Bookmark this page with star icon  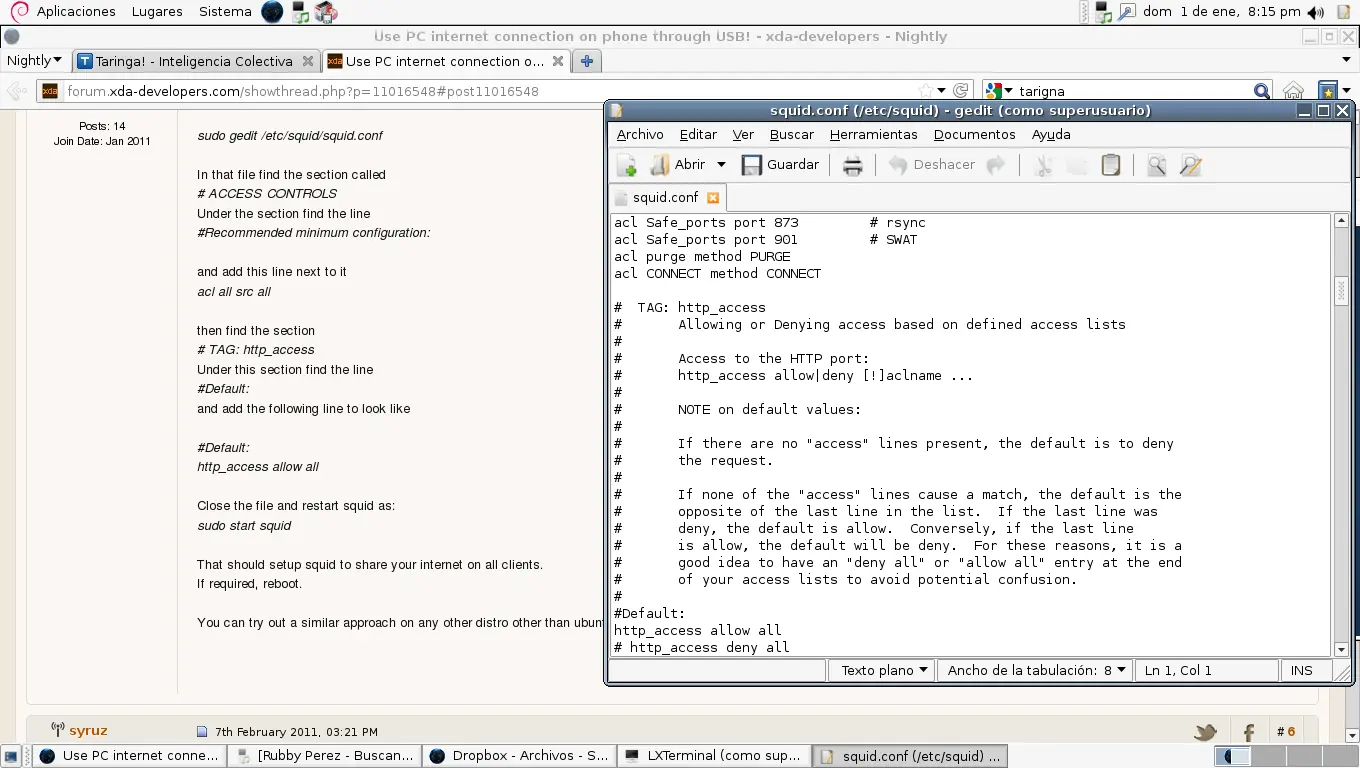927,91
